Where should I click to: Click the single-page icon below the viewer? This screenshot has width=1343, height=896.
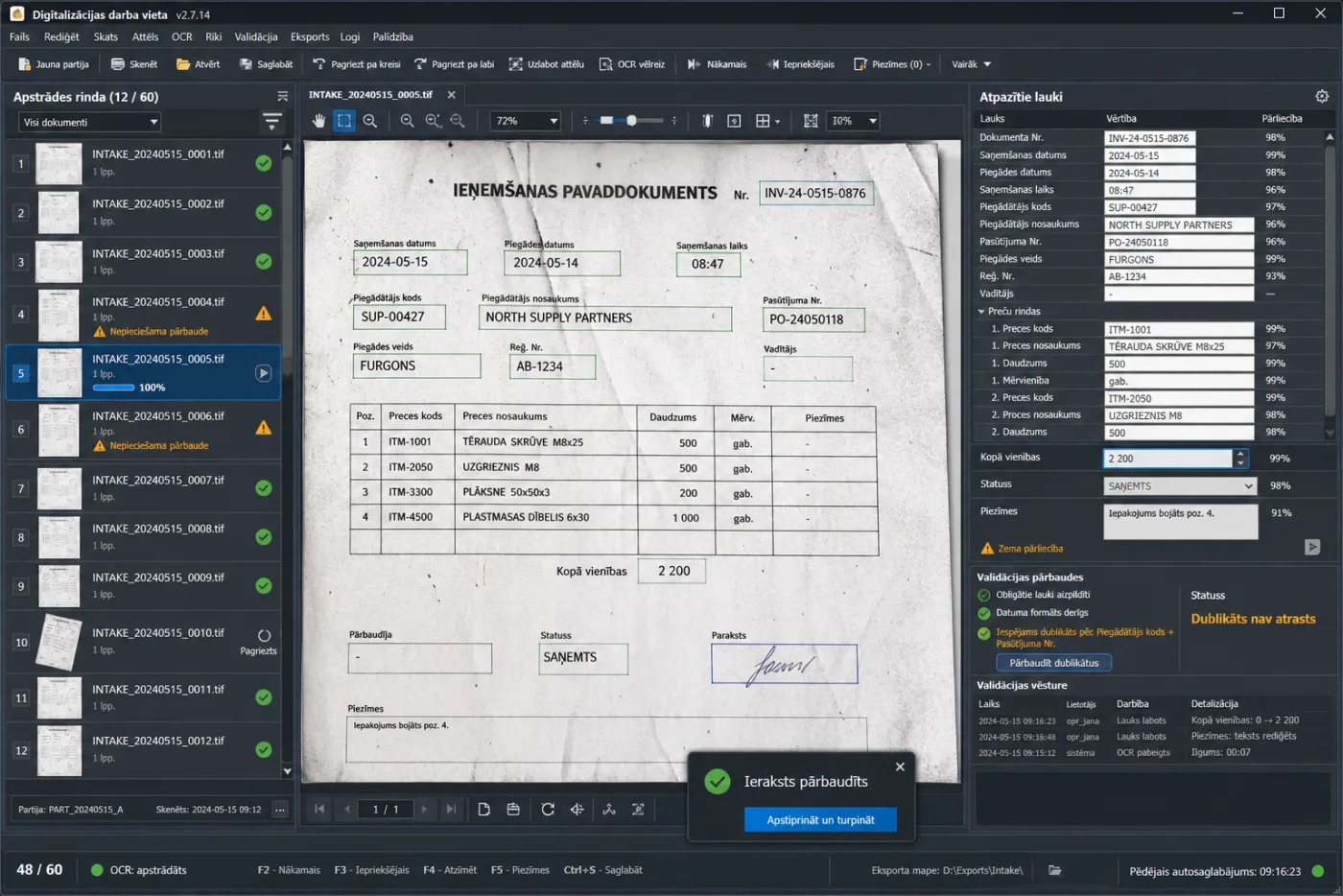click(x=483, y=809)
